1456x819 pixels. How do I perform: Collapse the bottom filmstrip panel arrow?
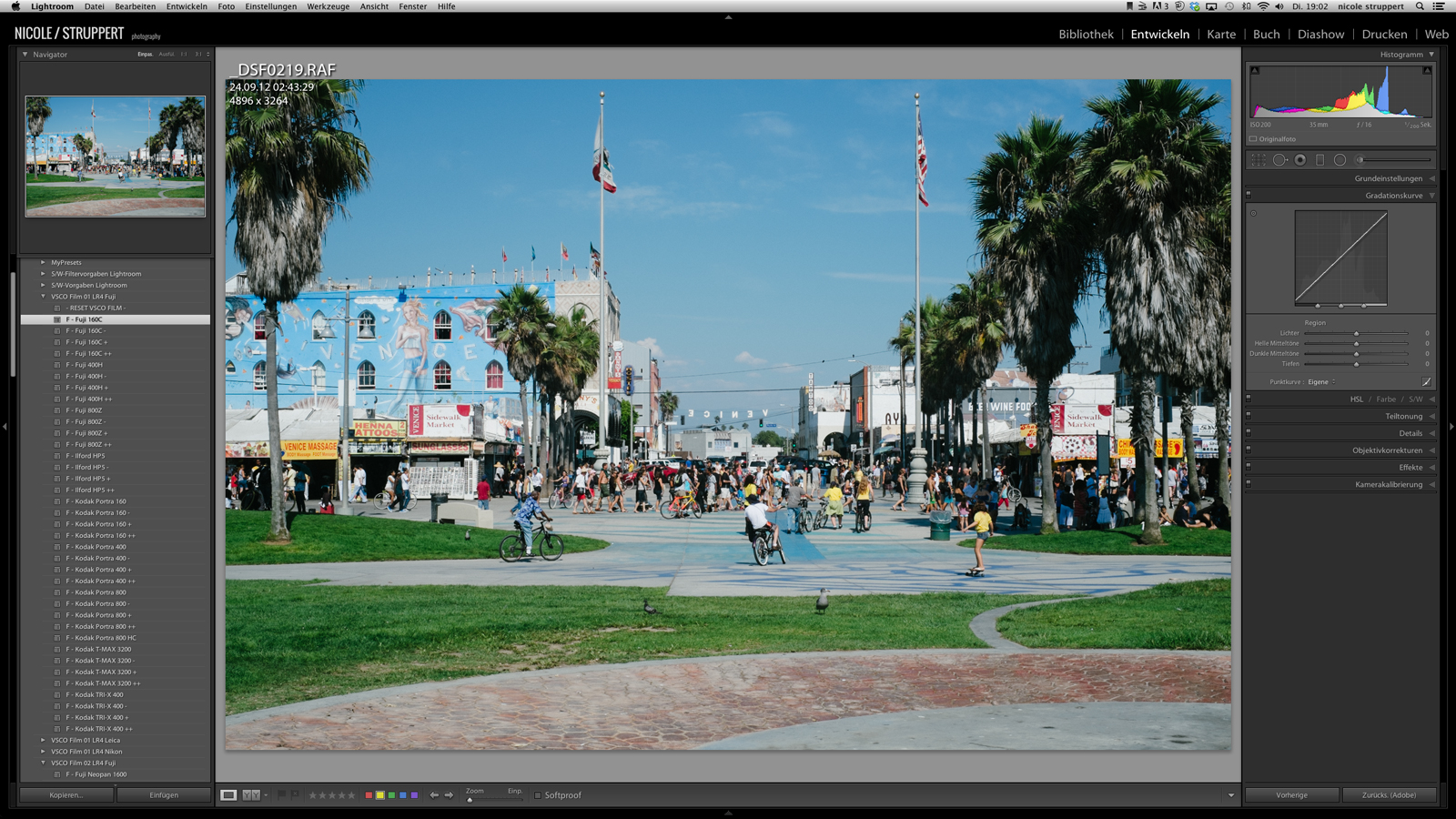click(x=728, y=814)
